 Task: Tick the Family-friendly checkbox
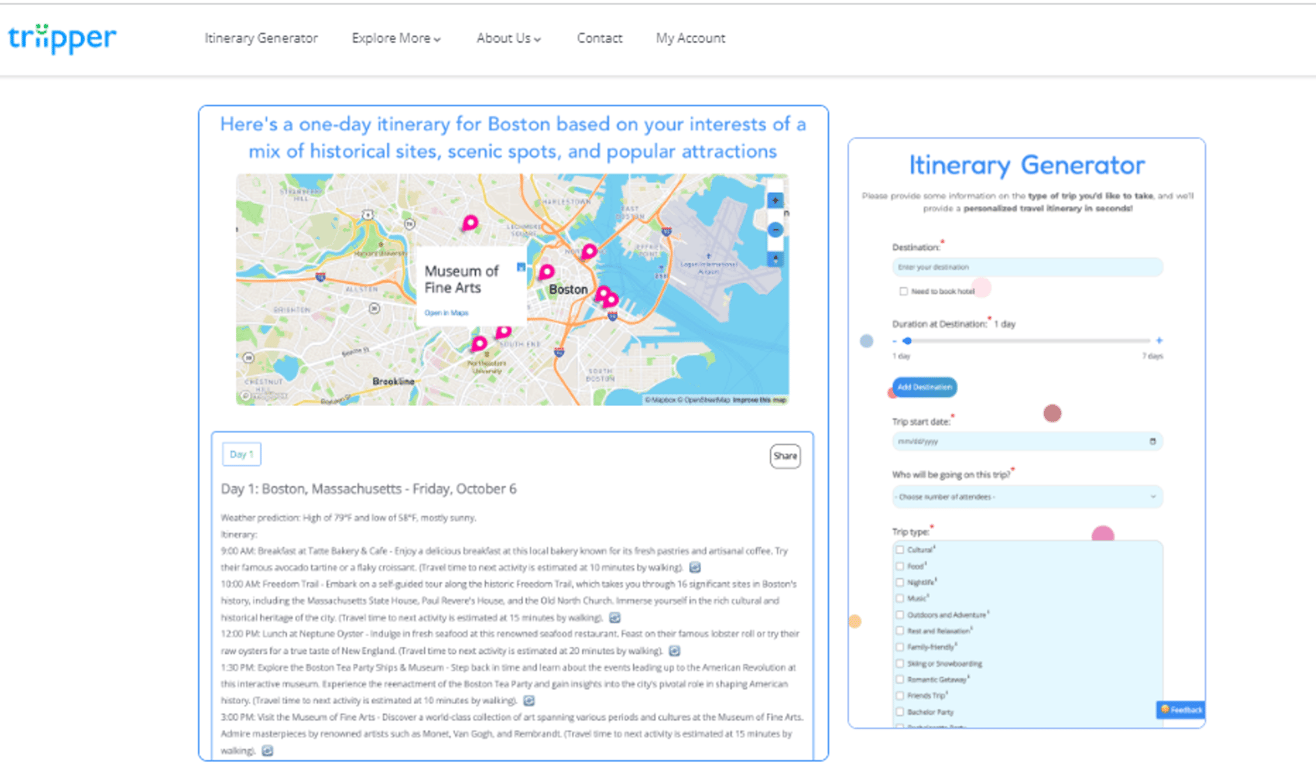900,647
